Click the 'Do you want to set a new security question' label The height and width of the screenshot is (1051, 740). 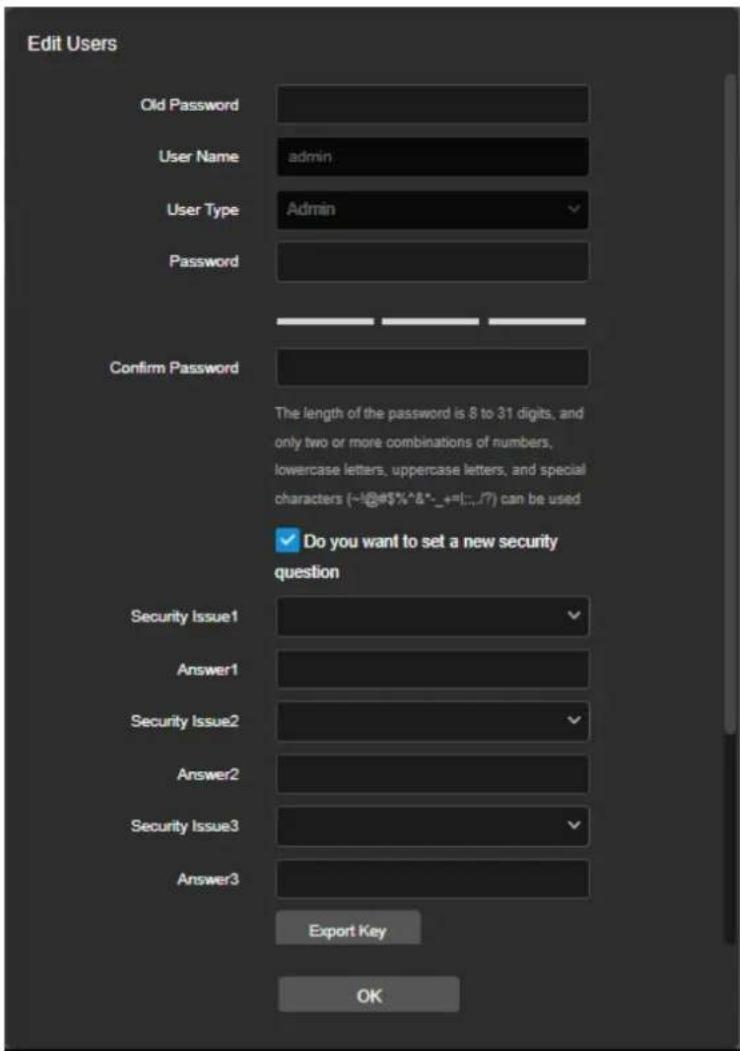pyautogui.click(x=416, y=556)
